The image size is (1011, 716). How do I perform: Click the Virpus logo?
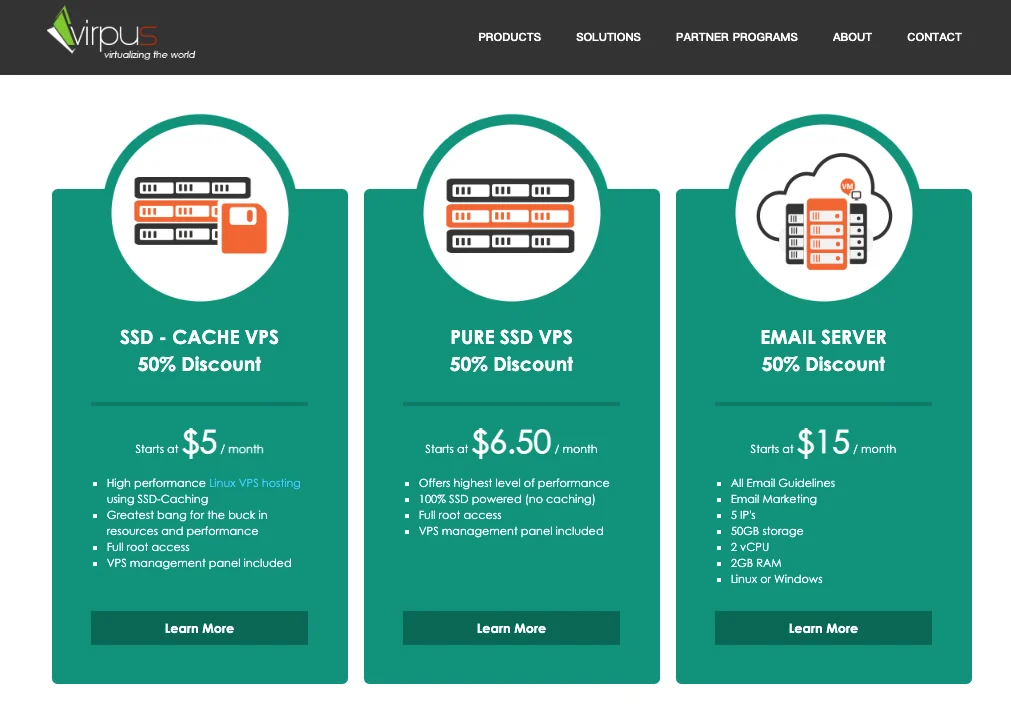click(121, 34)
